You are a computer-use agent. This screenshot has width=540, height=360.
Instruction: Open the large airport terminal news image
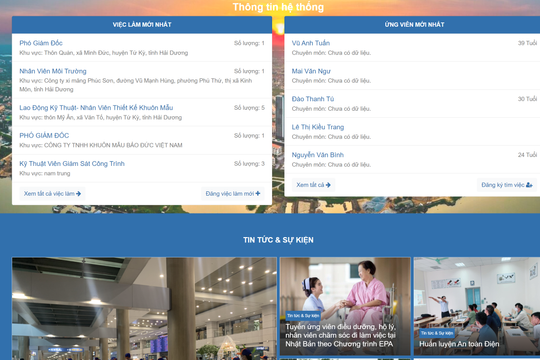click(144, 308)
